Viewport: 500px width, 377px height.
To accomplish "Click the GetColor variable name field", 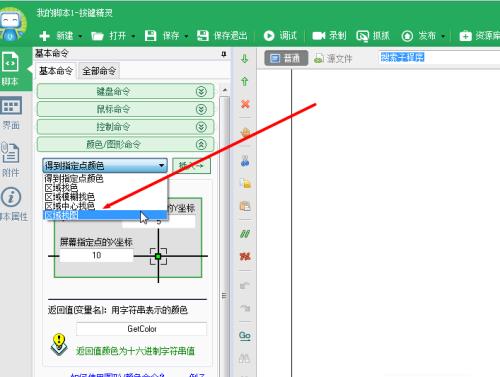I will pyautogui.click(x=141, y=329).
